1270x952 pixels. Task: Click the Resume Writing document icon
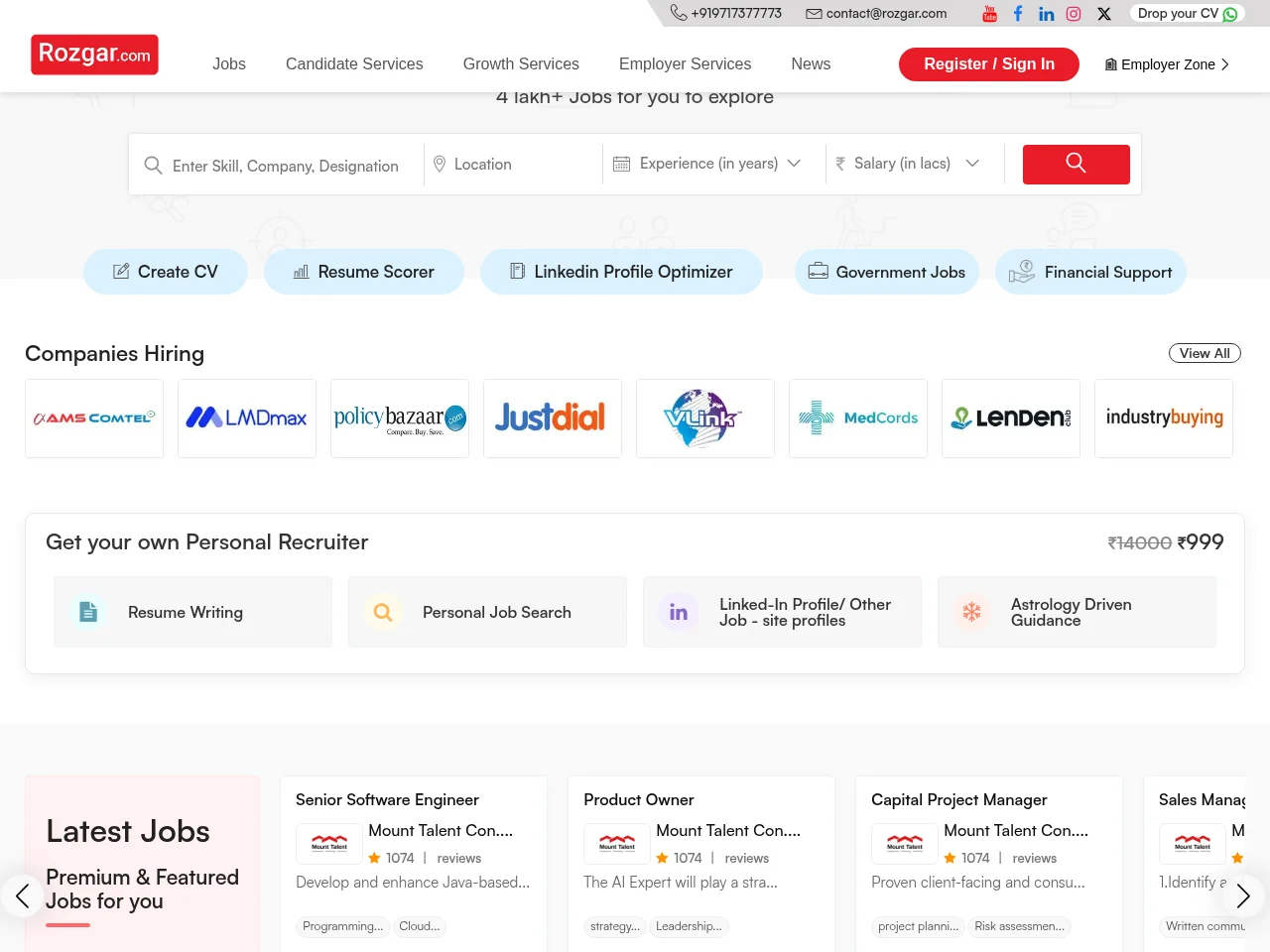[88, 612]
